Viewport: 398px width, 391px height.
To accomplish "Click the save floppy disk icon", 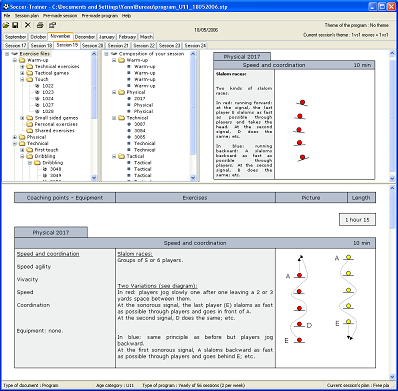I will tap(15, 25).
